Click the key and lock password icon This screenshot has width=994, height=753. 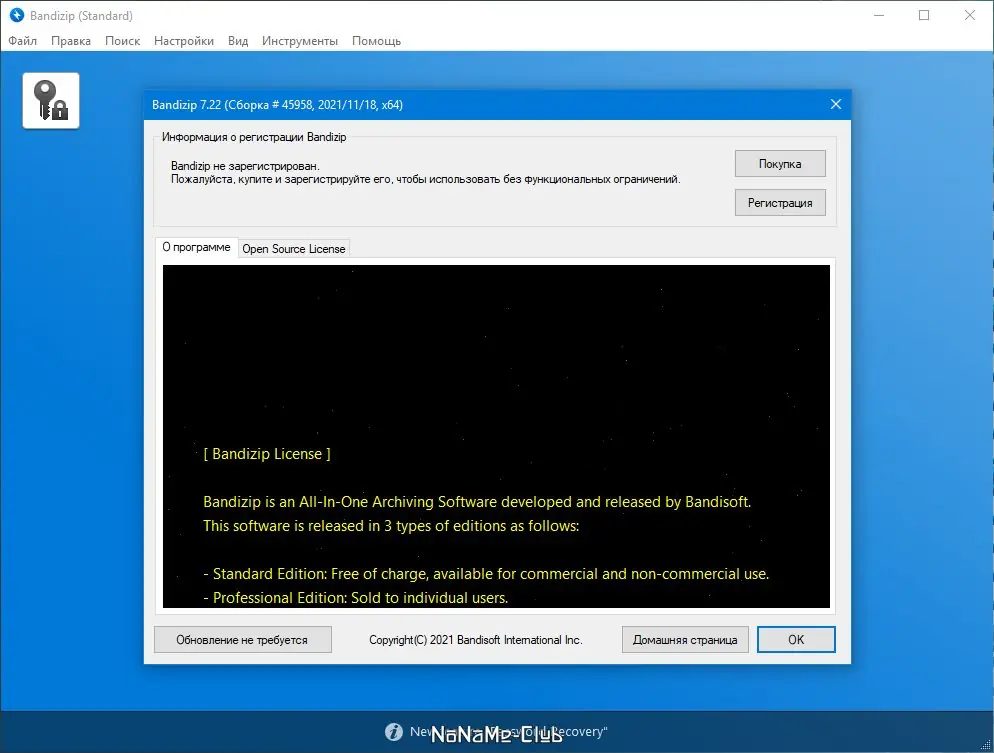(x=51, y=100)
